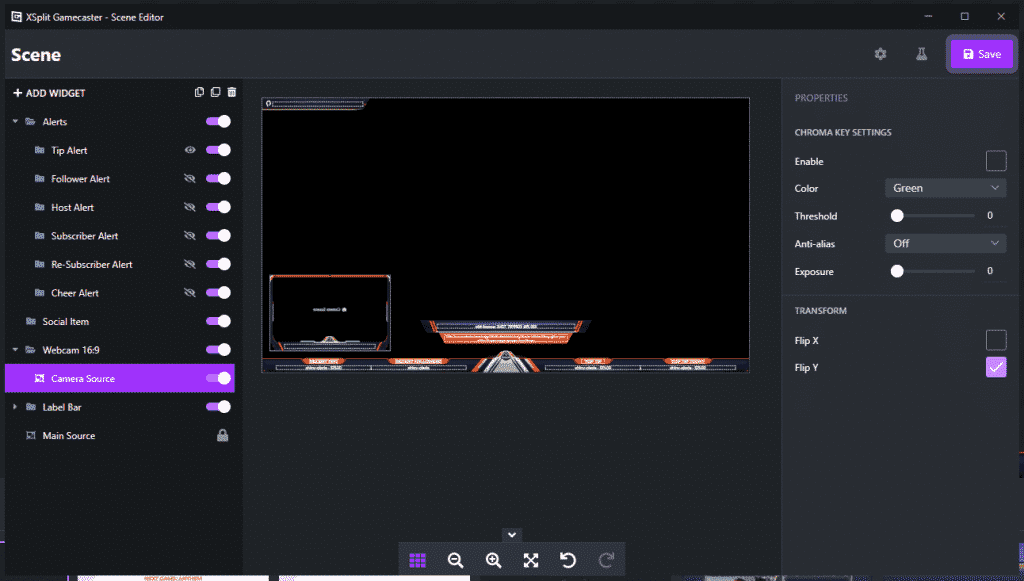Turn off the Social Item toggle
1024x581 pixels.
pos(218,322)
